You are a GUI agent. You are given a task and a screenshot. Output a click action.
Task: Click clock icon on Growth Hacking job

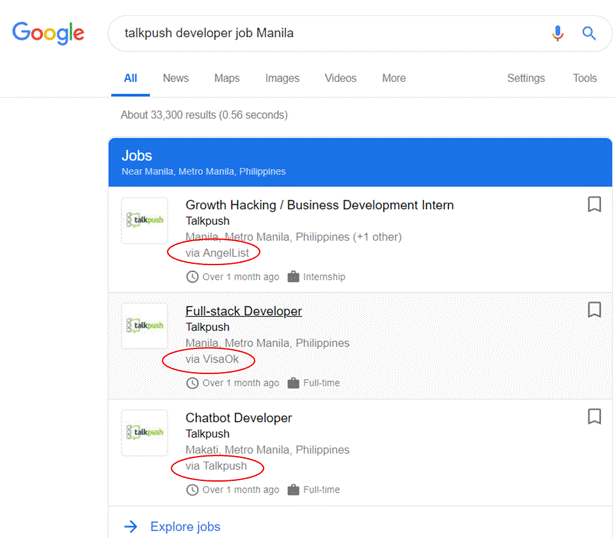(x=192, y=277)
